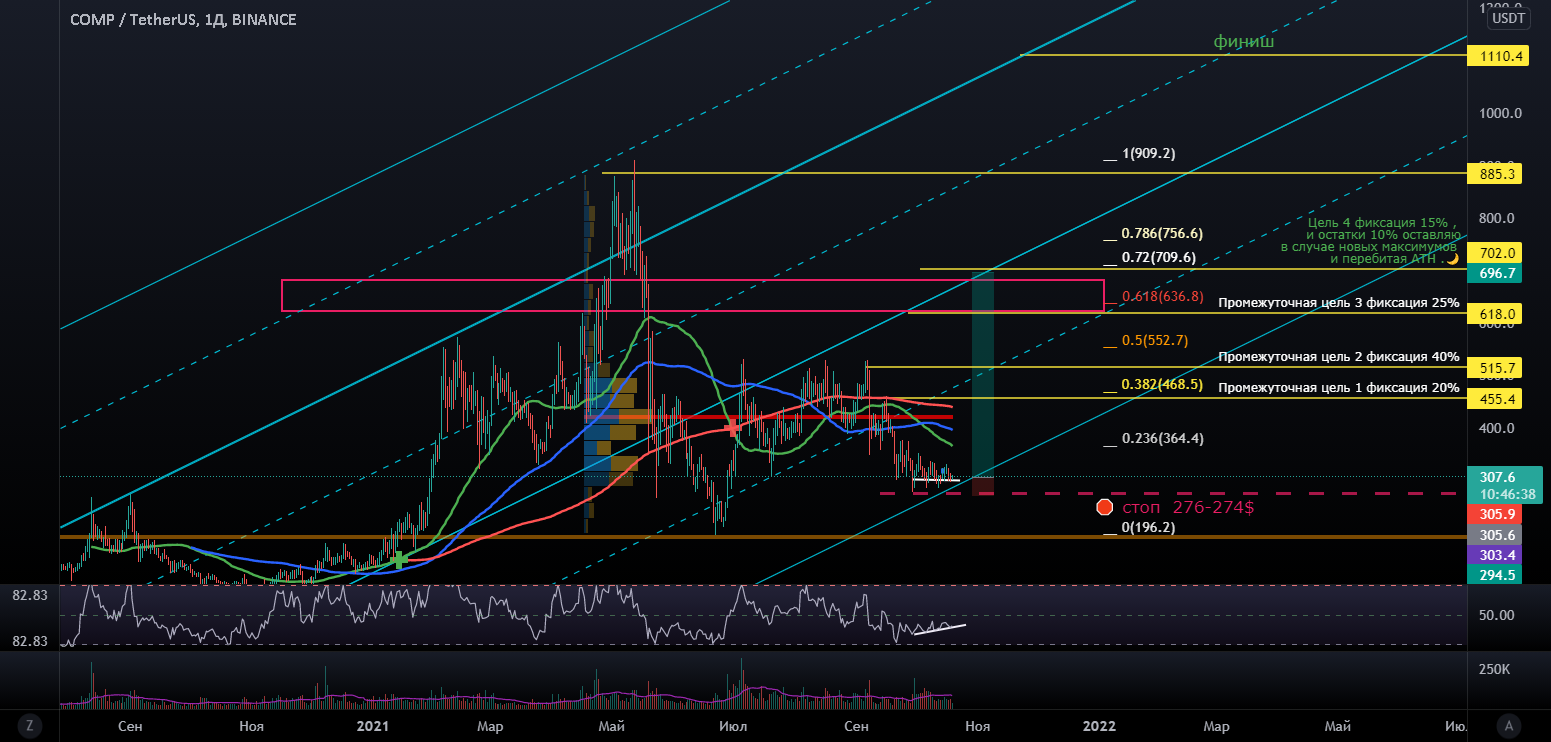
Task: Select the green финиш annotation
Action: 1244,41
